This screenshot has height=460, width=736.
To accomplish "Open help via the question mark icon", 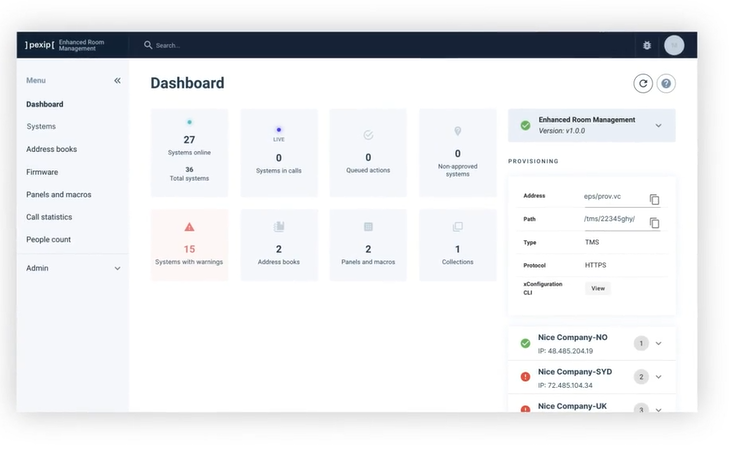I will click(666, 84).
